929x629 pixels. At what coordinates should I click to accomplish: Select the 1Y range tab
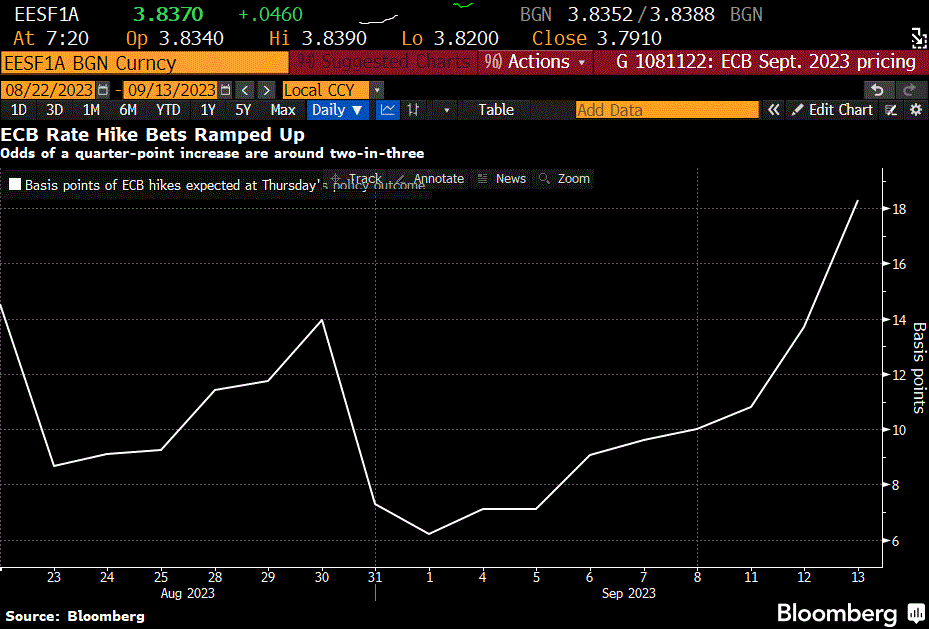click(x=208, y=110)
